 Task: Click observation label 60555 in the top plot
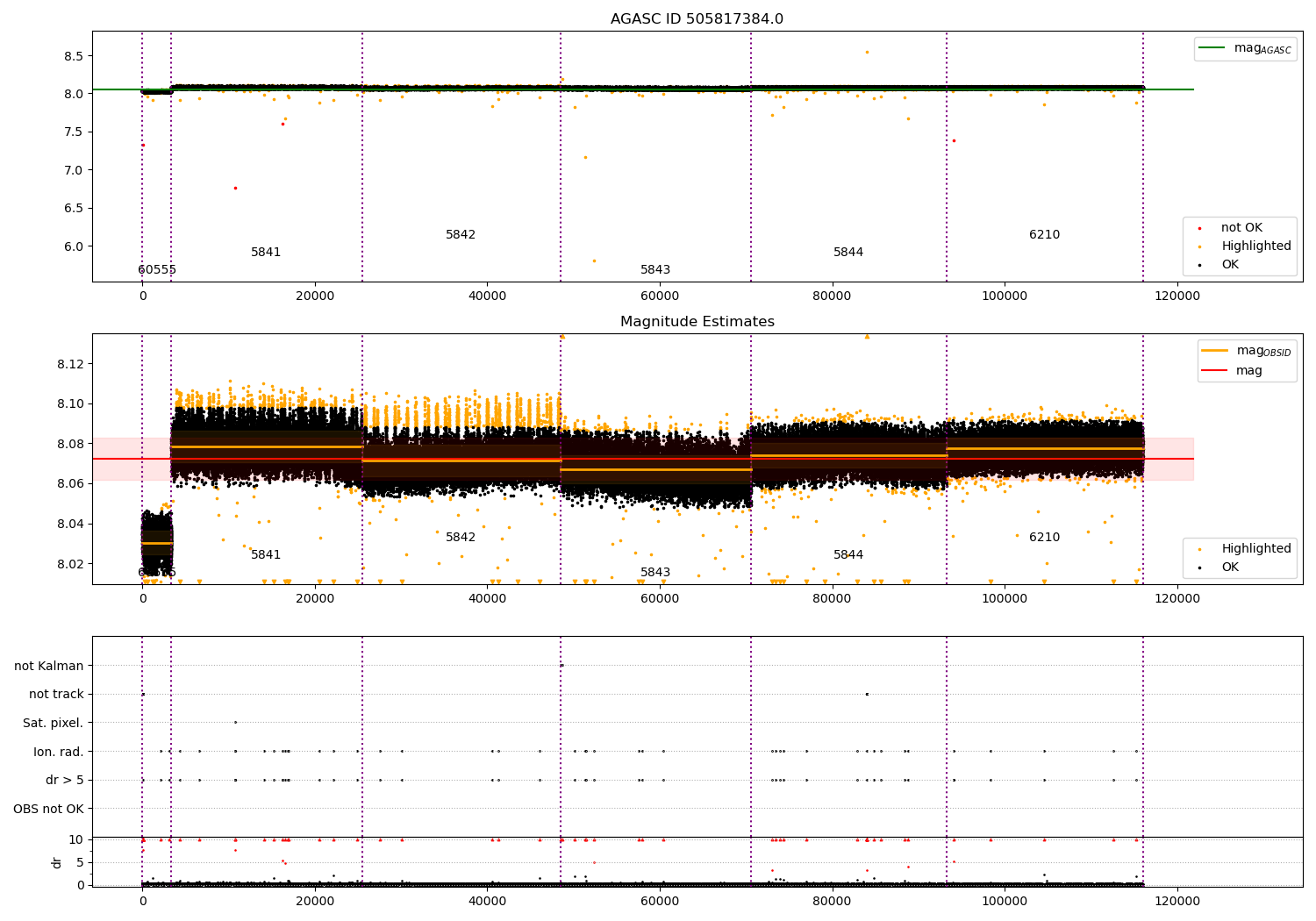coord(157,270)
